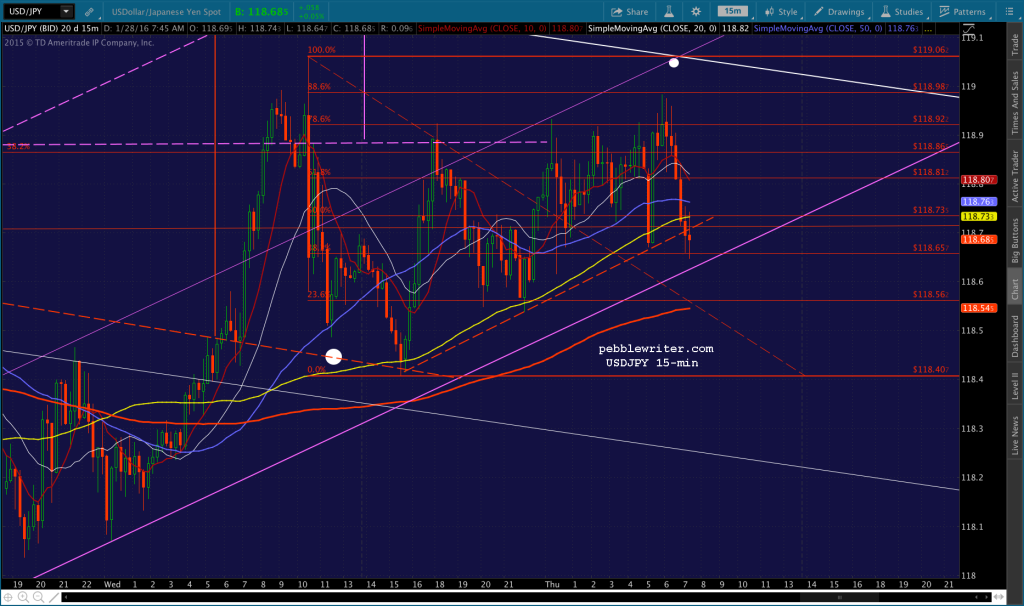
Task: Click the 100.0% Fibonacci retracement label
Action: click(321, 50)
